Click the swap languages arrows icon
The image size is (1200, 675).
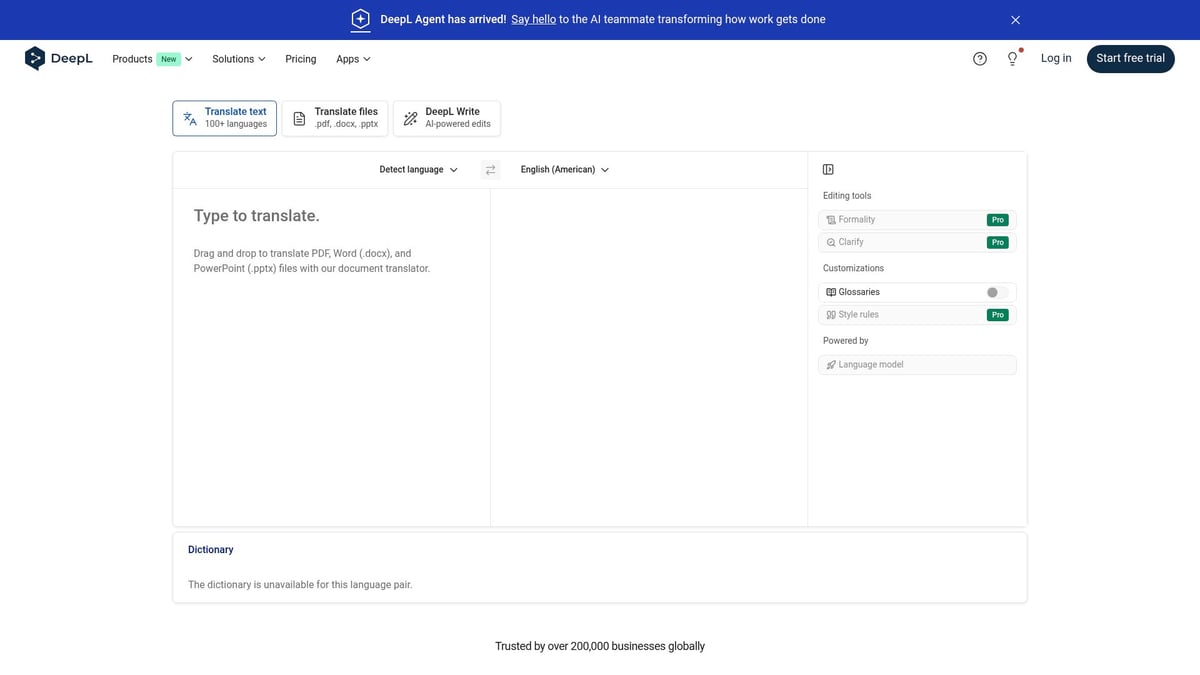490,168
